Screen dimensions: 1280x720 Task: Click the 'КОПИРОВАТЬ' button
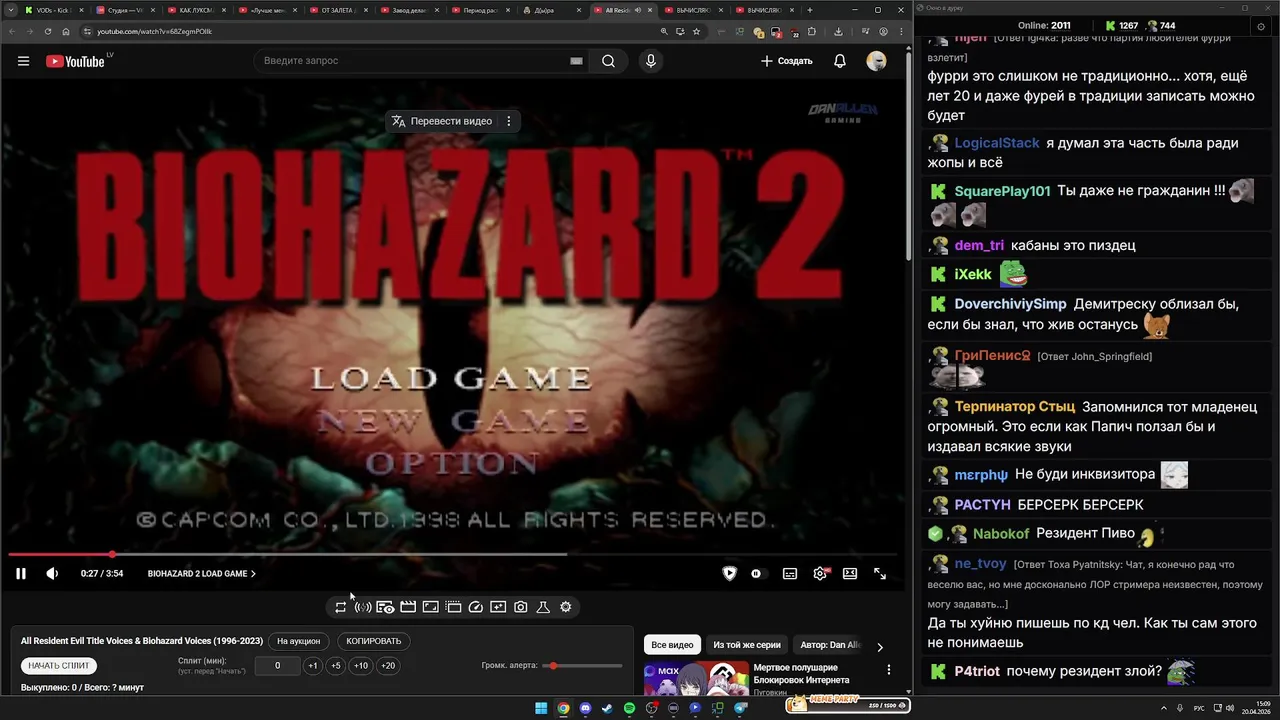[374, 641]
